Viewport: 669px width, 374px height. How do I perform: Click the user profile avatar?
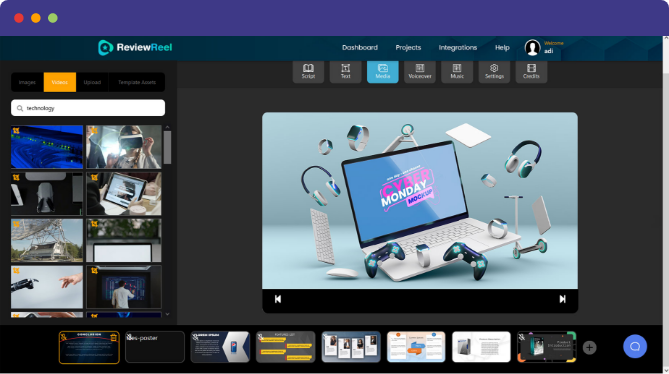tap(532, 47)
